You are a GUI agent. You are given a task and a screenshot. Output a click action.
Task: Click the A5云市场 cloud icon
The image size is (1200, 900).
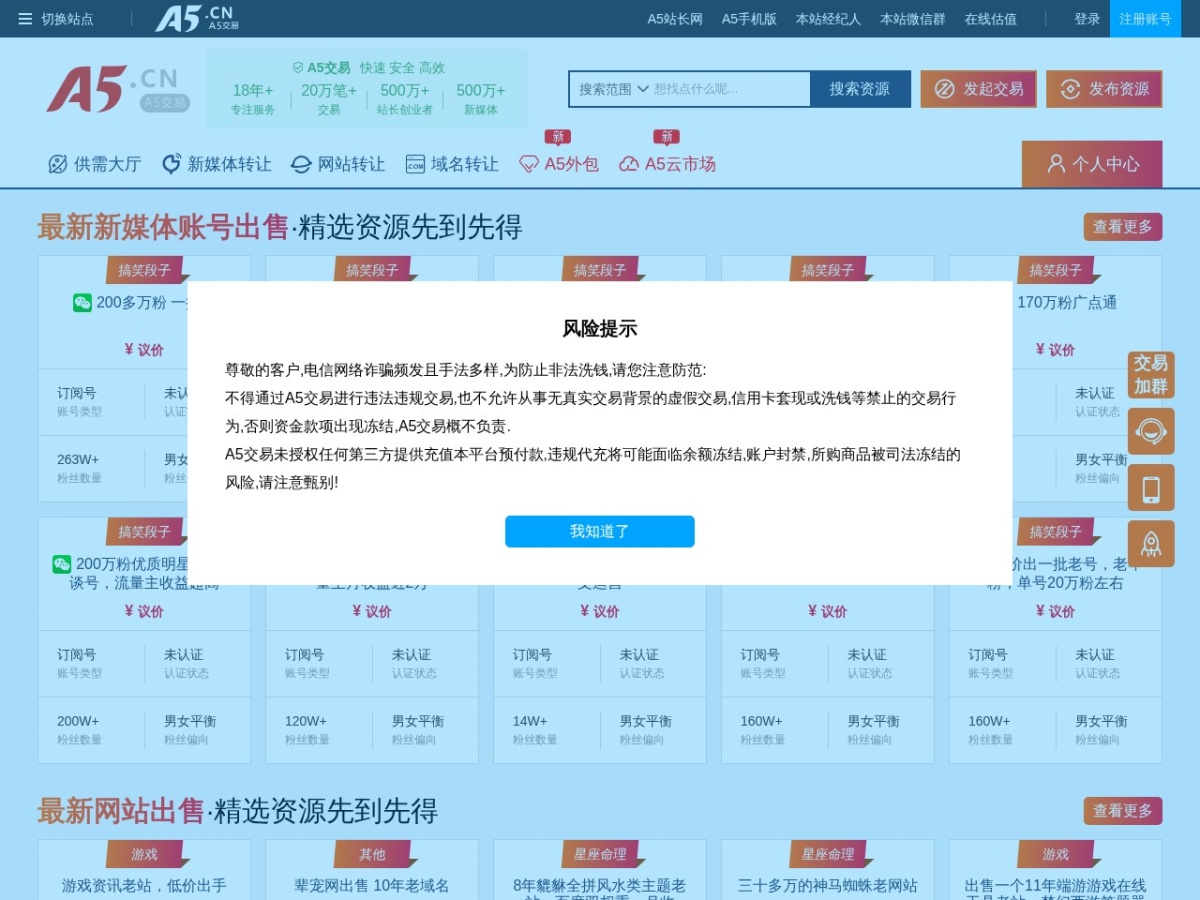pyautogui.click(x=629, y=164)
